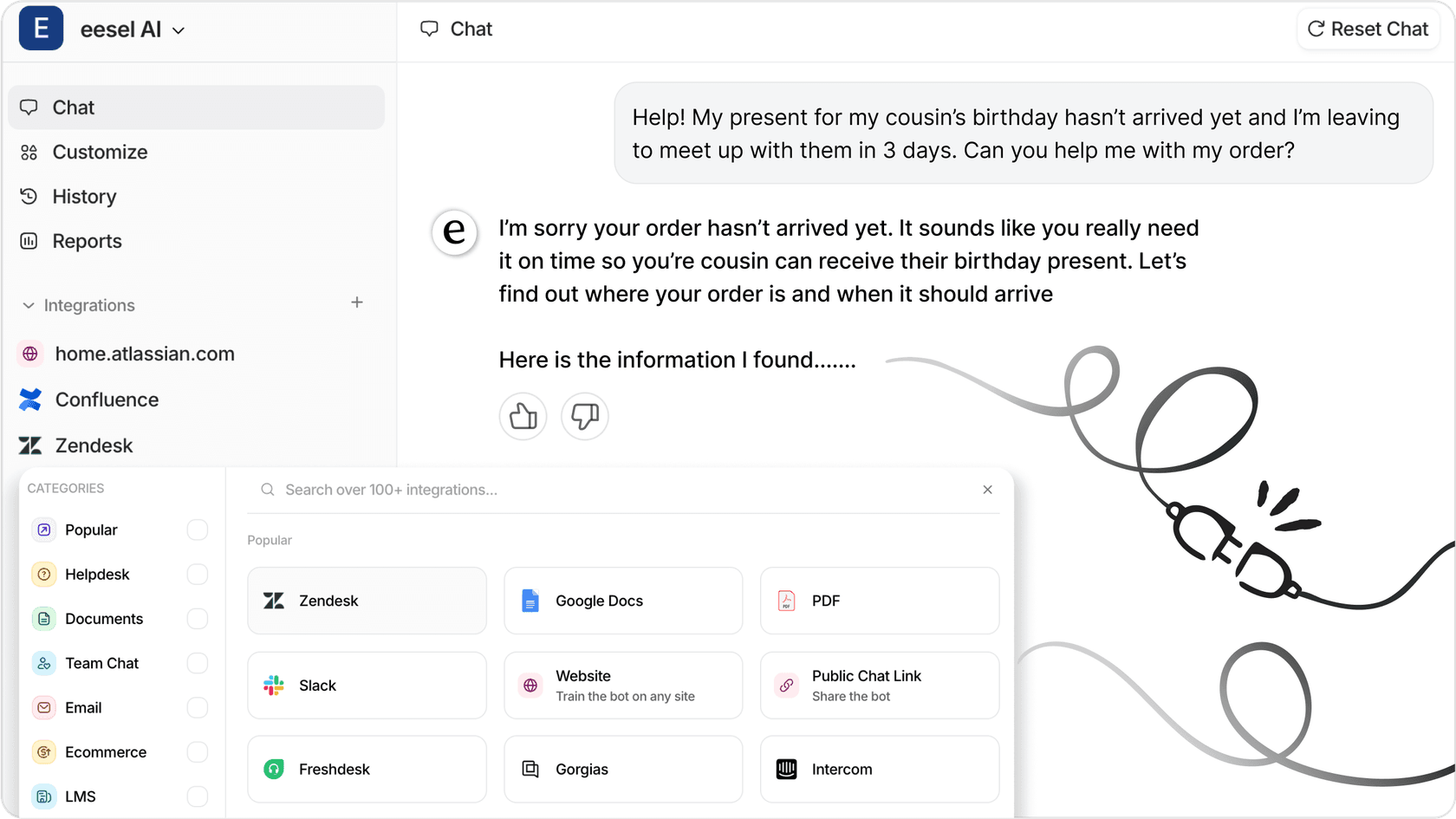Click 'Here is the information I found' text
Image resolution: width=1456 pixels, height=819 pixels.
point(677,360)
